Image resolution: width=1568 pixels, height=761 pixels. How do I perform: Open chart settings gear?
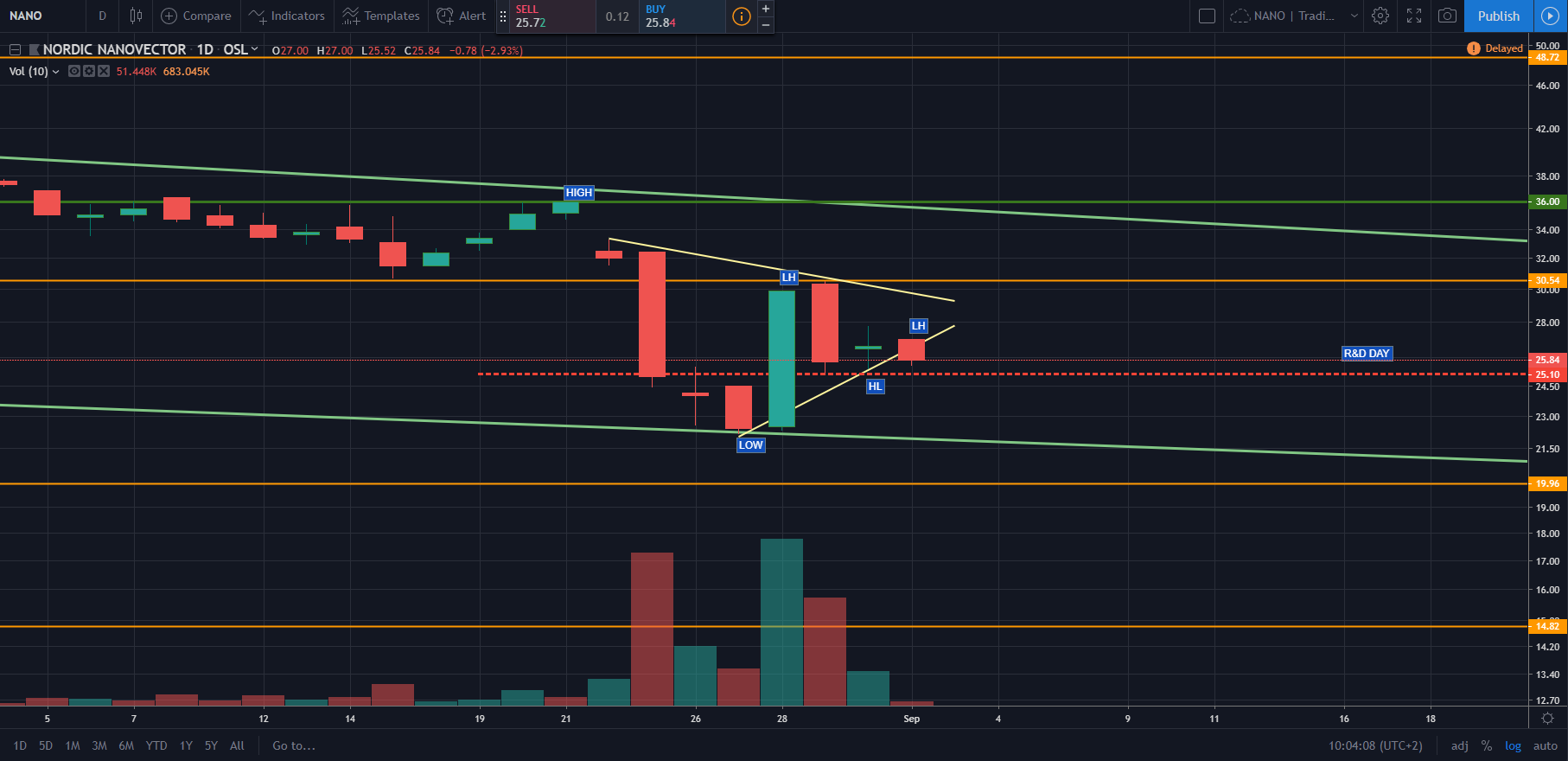point(1380,16)
